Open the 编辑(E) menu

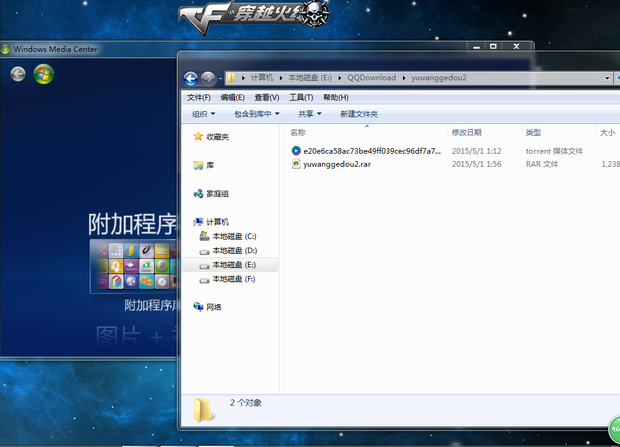(x=232, y=97)
